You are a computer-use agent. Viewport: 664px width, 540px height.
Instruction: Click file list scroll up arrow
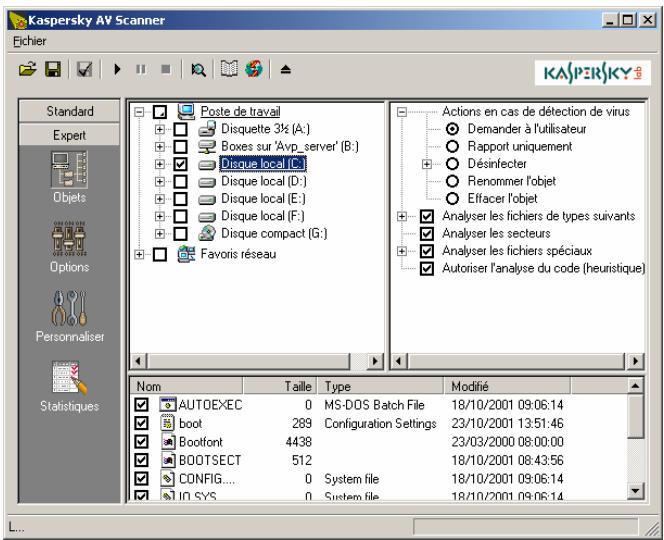pyautogui.click(x=635, y=385)
